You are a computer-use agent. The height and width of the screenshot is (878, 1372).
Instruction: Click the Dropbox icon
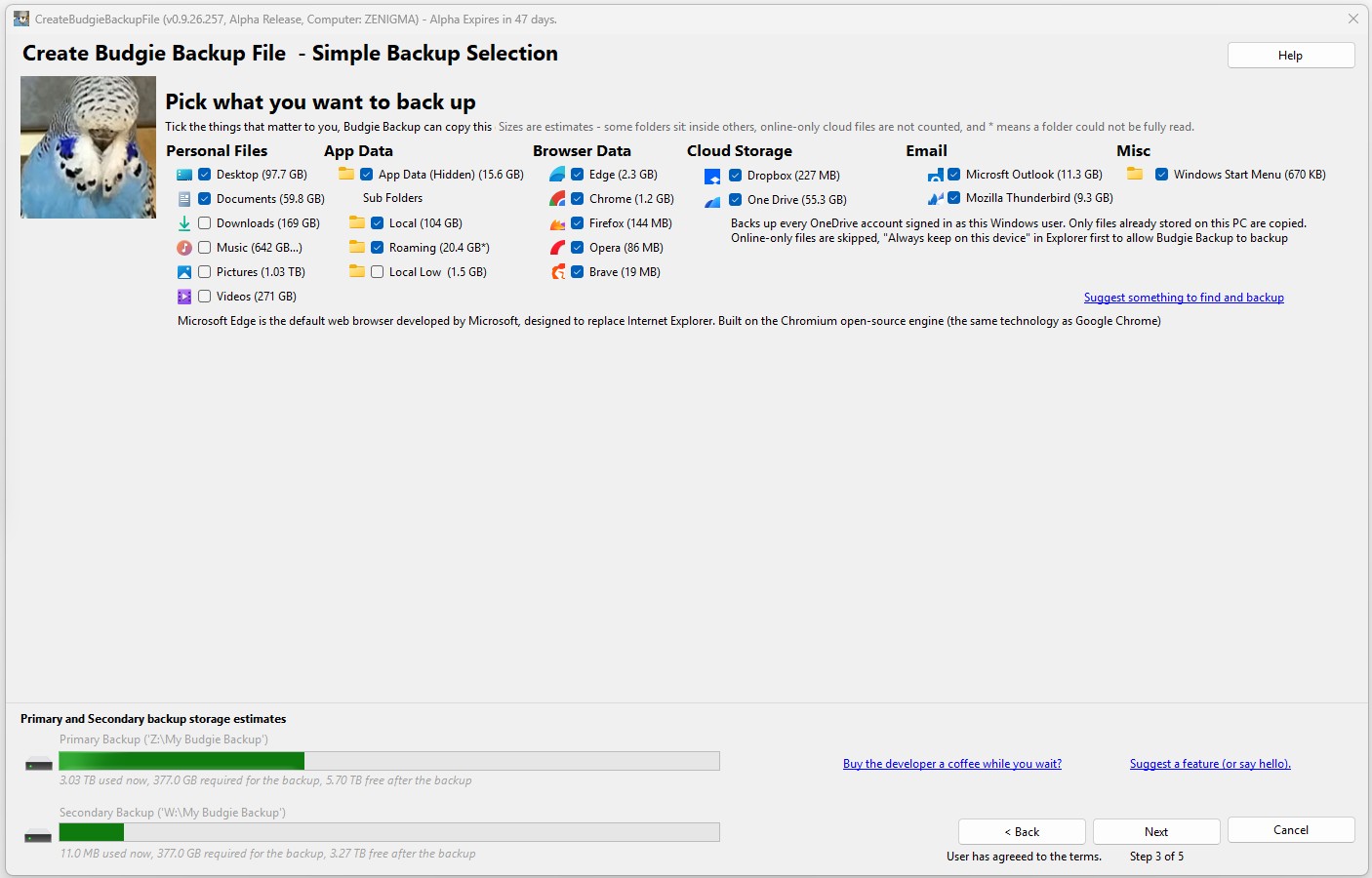point(712,177)
